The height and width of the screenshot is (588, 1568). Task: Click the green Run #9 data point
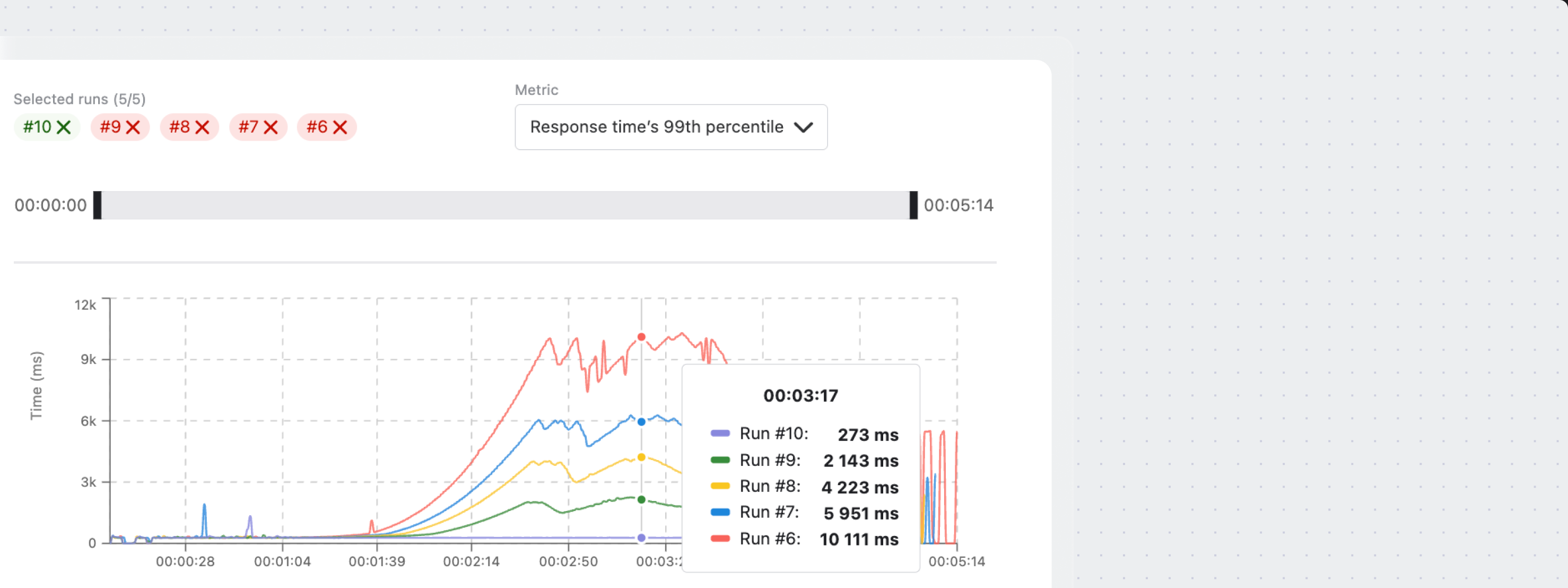641,500
